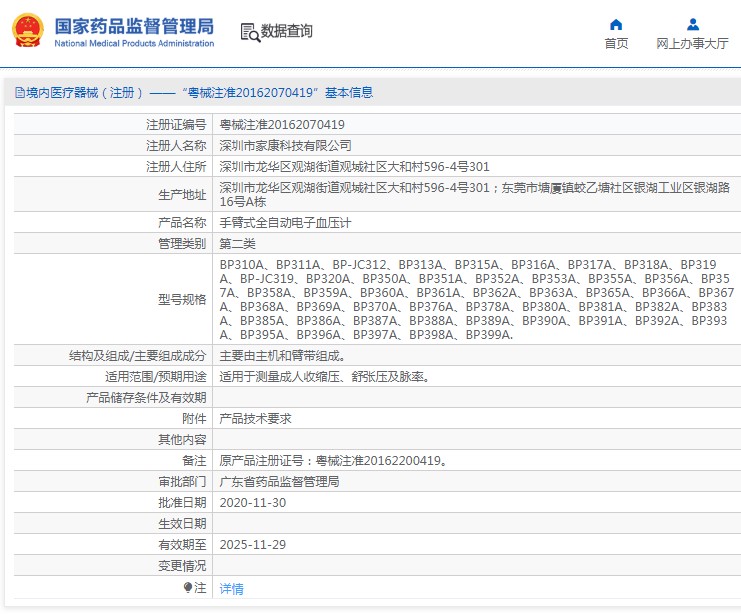Click the 产品名称 row label
Image resolution: width=741 pixels, height=615 pixels.
tap(182, 223)
